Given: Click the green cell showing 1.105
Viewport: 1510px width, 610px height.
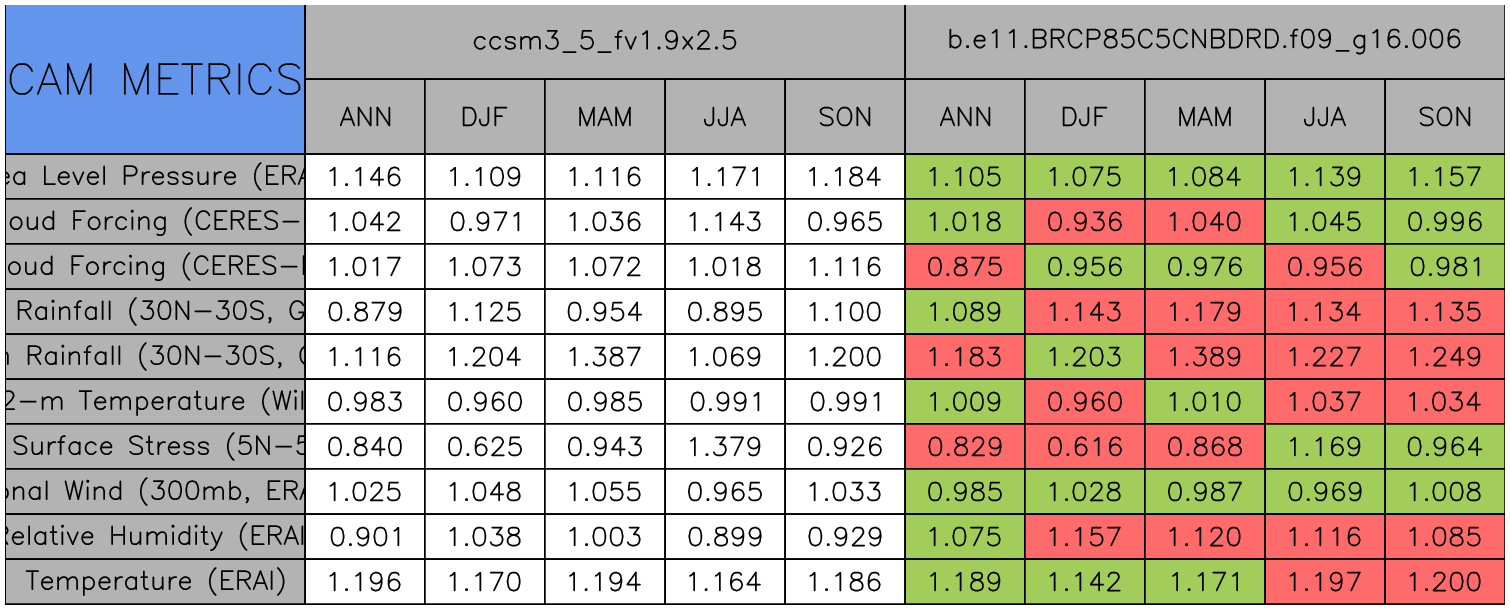Looking at the screenshot, I should 965,177.
